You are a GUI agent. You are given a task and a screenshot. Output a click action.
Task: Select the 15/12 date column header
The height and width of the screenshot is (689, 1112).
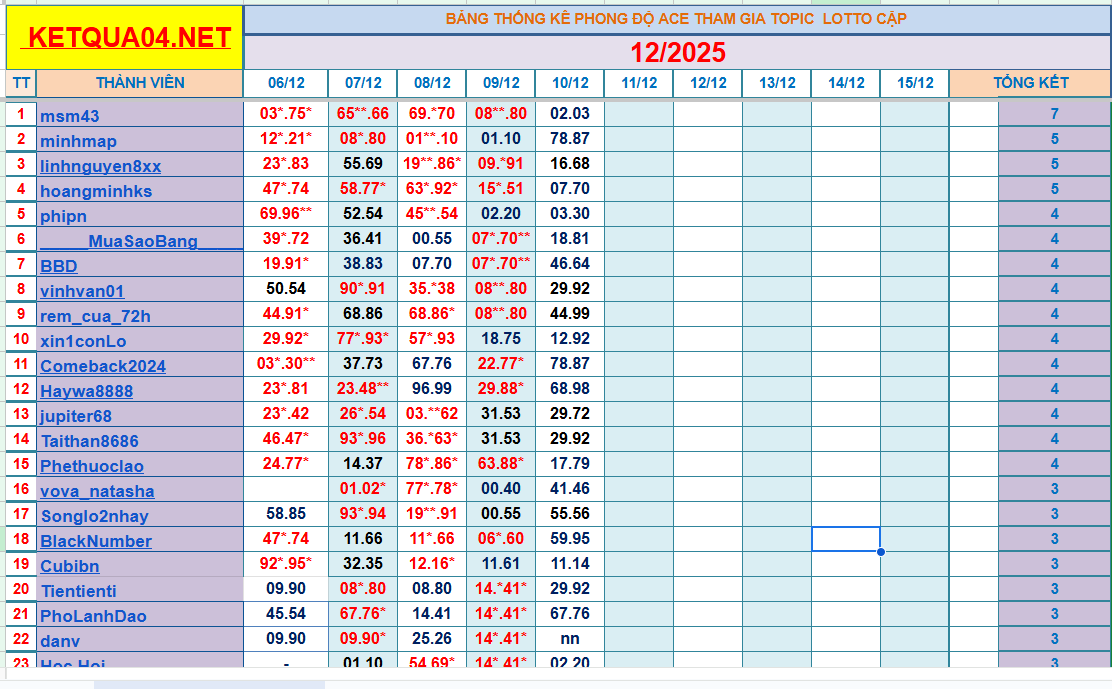(914, 83)
